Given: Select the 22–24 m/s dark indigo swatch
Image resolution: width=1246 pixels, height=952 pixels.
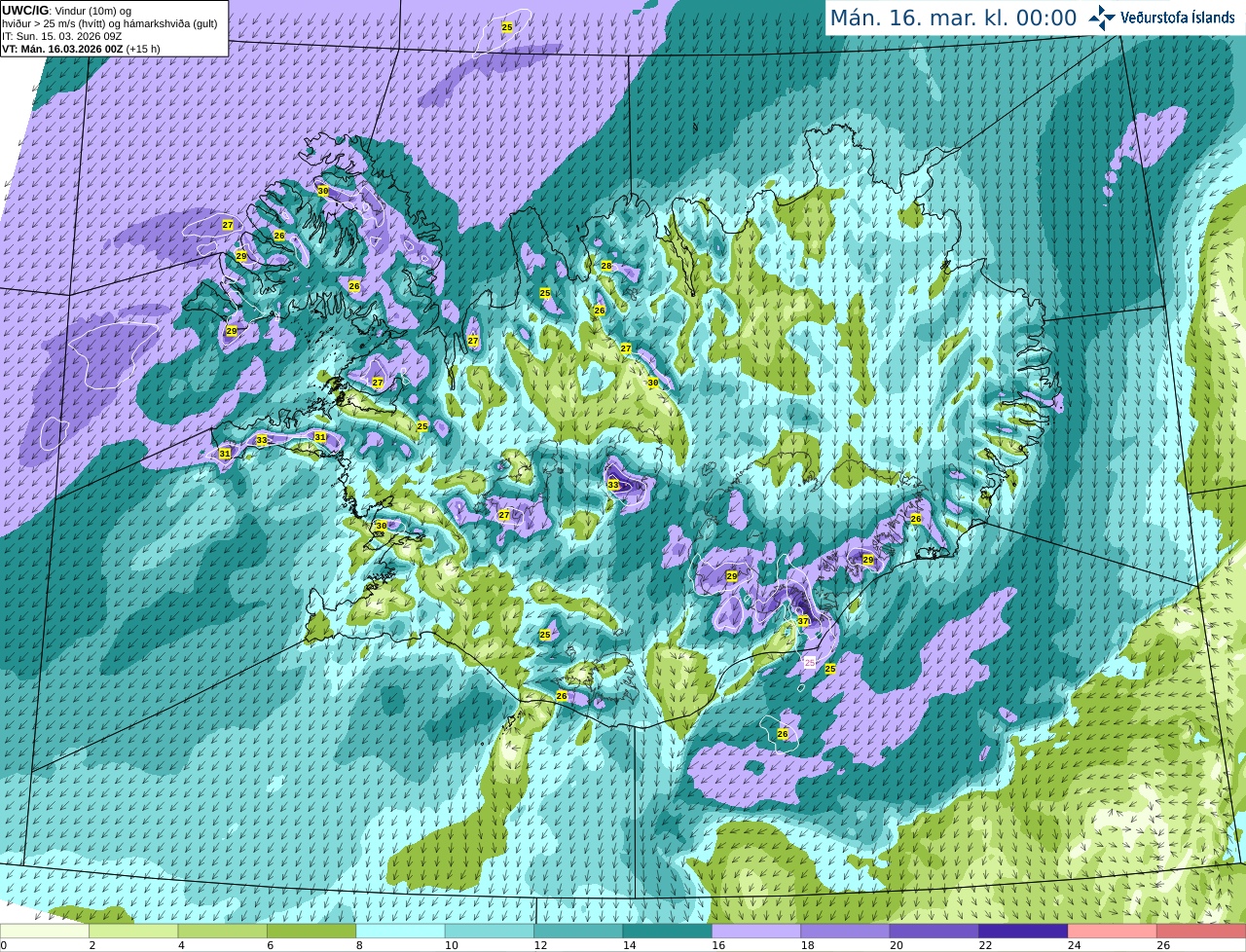Looking at the screenshot, I should click(1025, 931).
